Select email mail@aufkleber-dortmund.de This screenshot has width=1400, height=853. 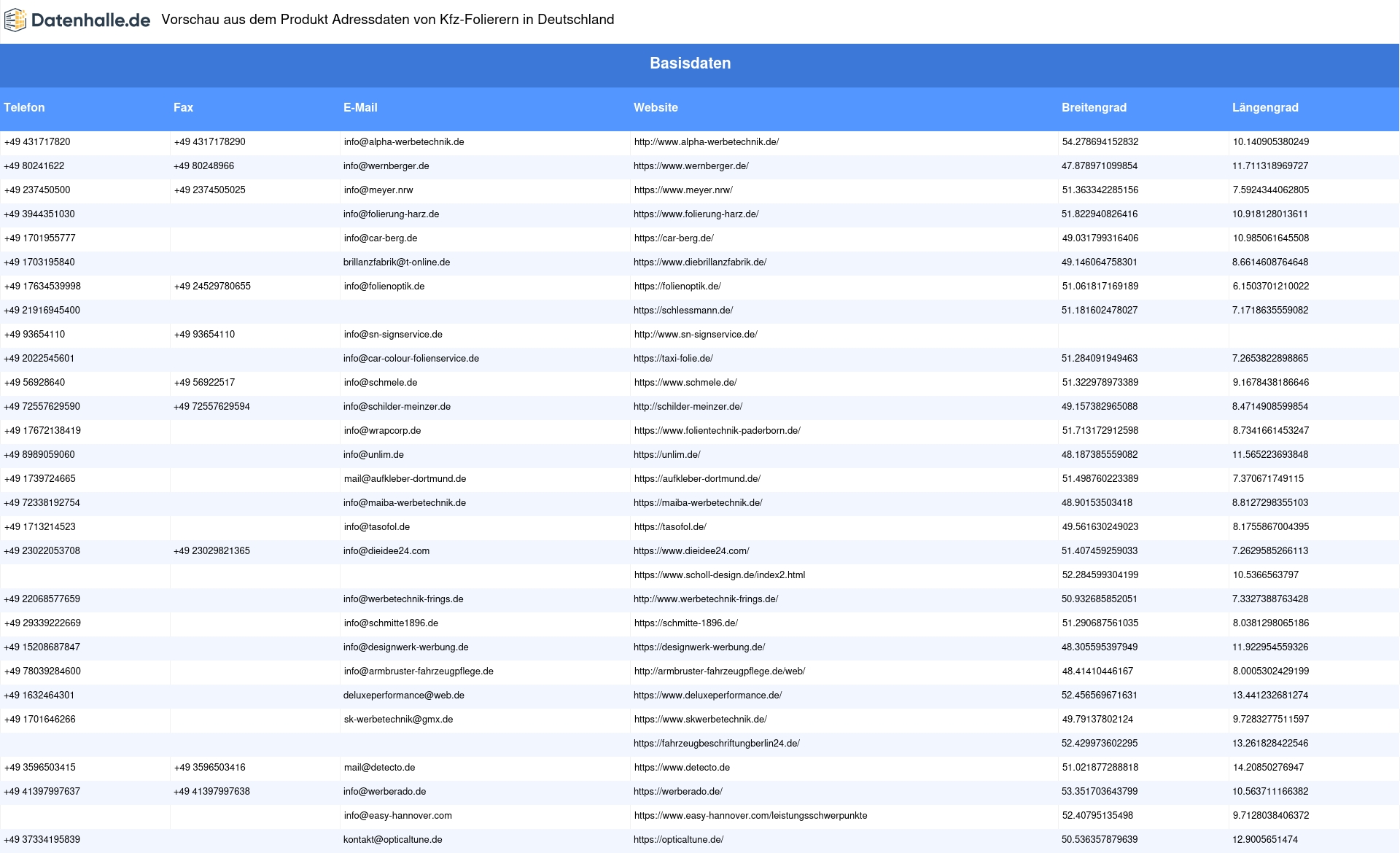[405, 479]
